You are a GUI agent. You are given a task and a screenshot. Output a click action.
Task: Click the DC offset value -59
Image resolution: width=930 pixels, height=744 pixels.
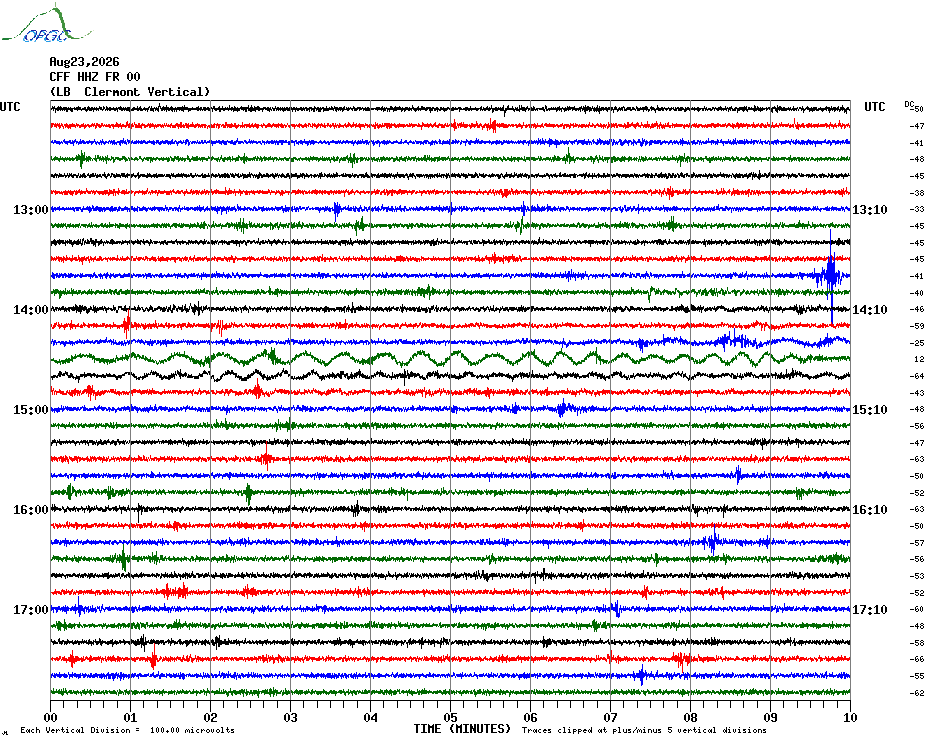[917, 326]
